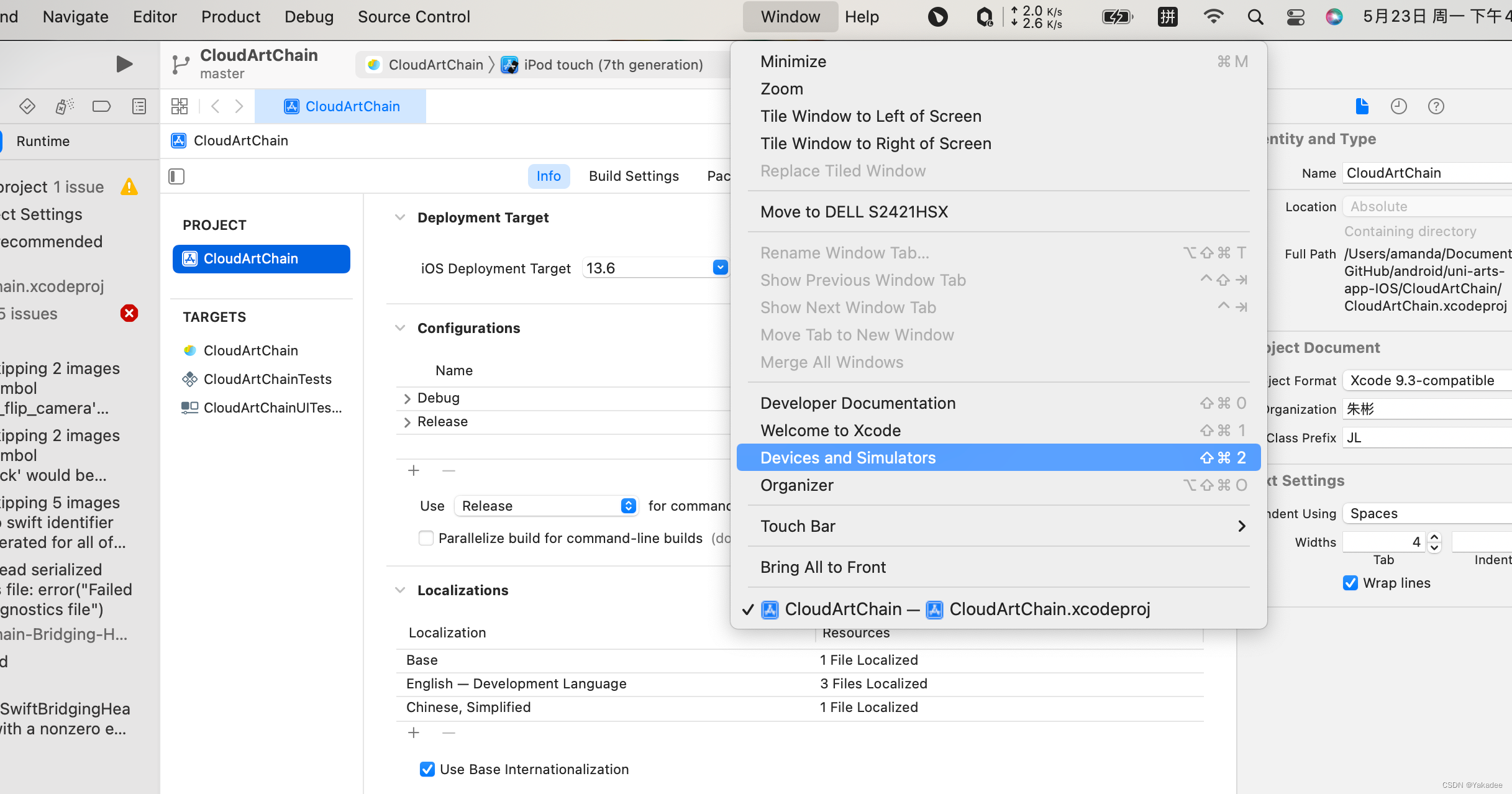The height and width of the screenshot is (794, 1512).
Task: Choose iPod touch (7th generation) destination
Action: click(x=603, y=65)
